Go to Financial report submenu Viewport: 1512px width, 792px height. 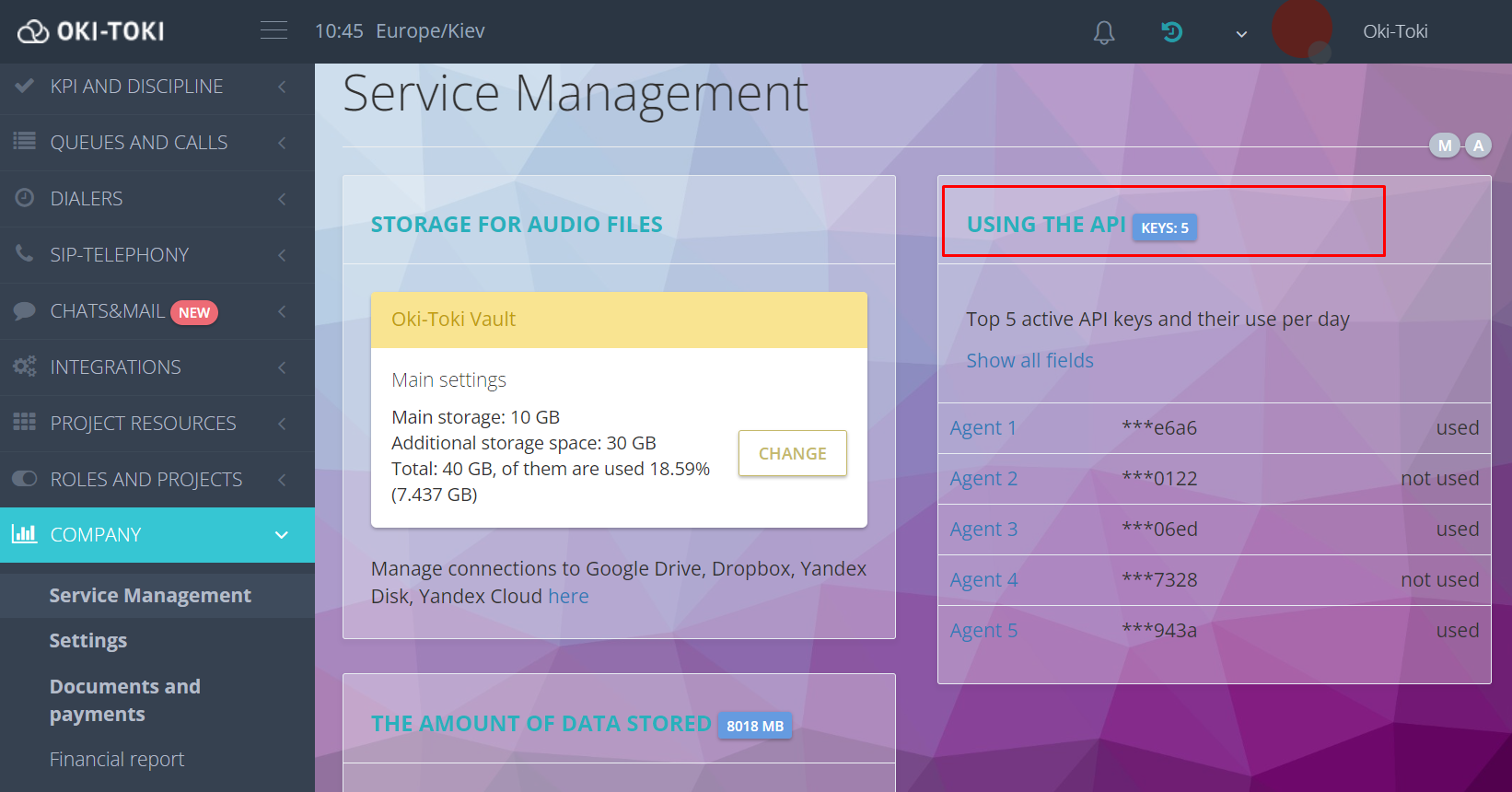tap(117, 760)
